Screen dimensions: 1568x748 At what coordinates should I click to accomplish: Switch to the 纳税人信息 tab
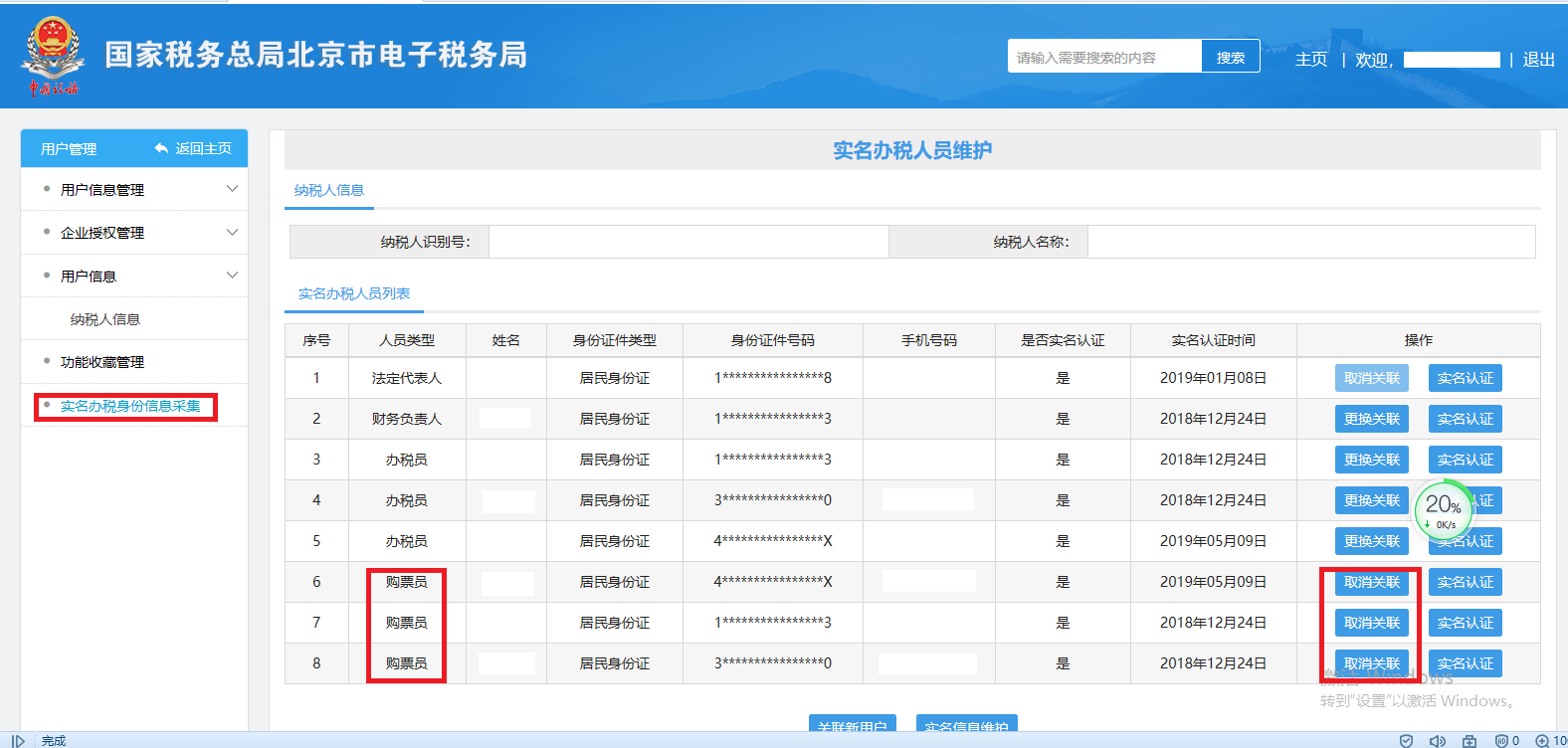click(x=329, y=190)
